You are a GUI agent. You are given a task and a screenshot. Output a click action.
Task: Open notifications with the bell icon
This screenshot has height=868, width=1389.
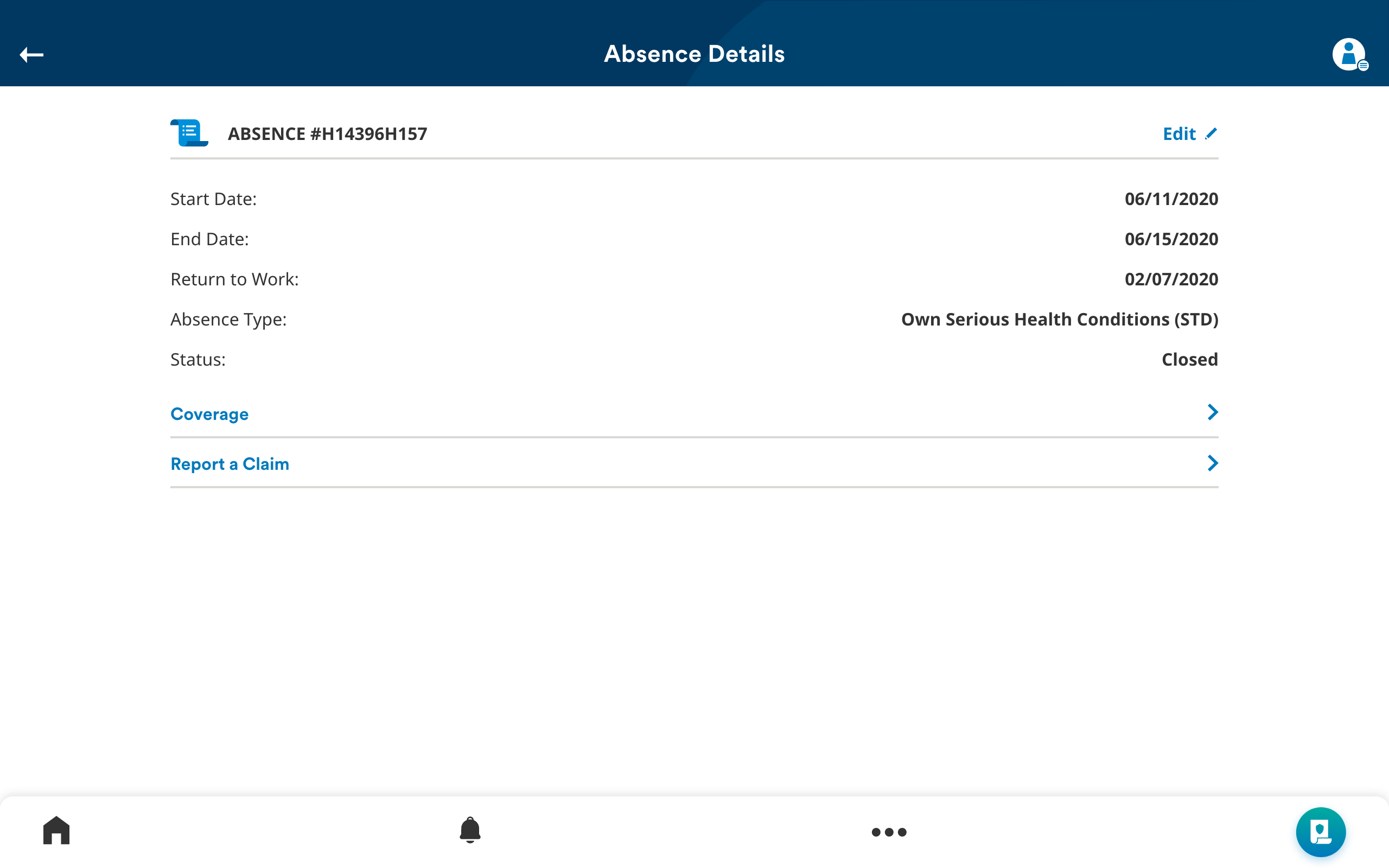(470, 830)
